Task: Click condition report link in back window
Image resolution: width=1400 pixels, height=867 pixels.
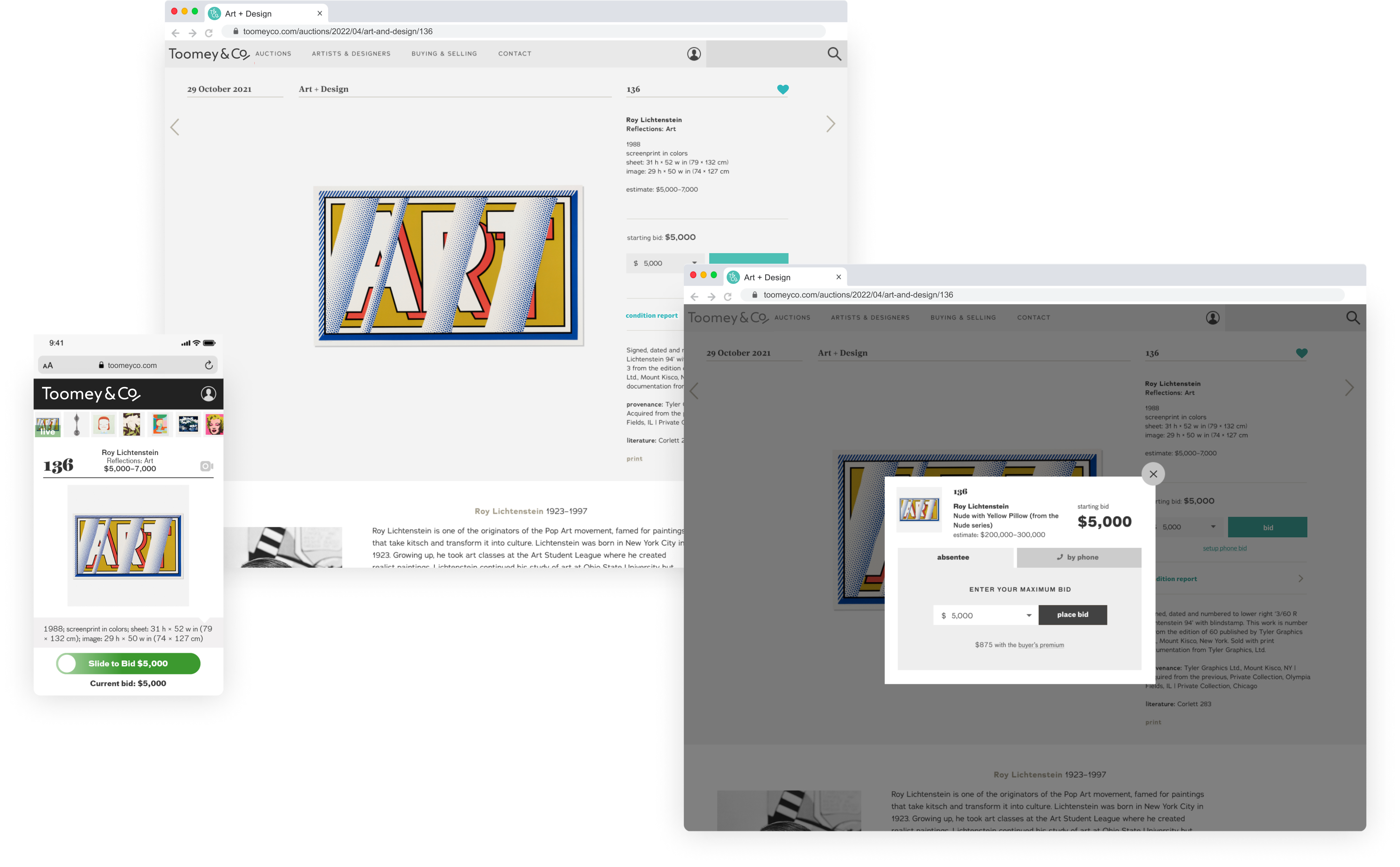Action: click(651, 315)
